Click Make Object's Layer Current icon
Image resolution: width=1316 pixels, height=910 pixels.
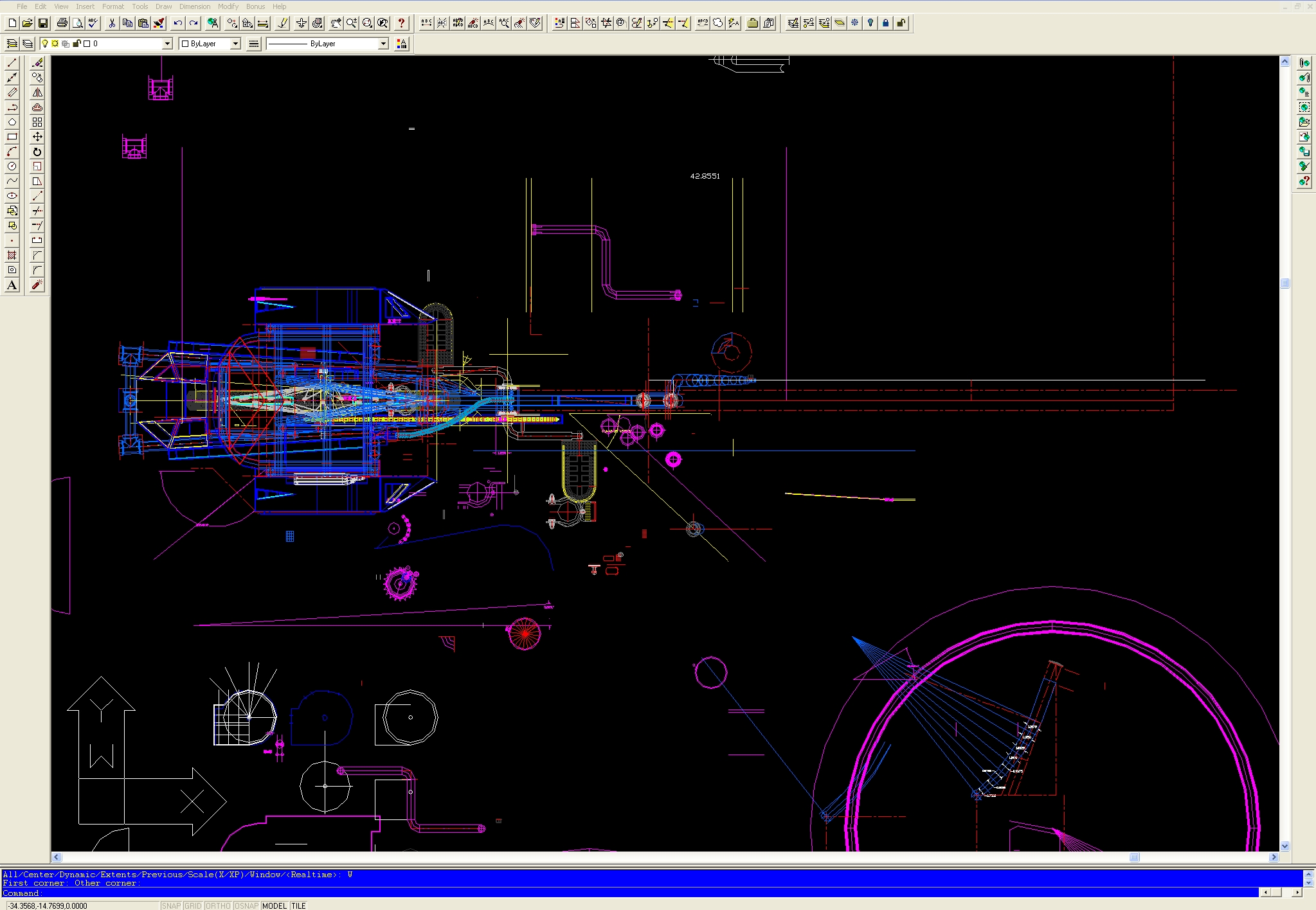12,44
